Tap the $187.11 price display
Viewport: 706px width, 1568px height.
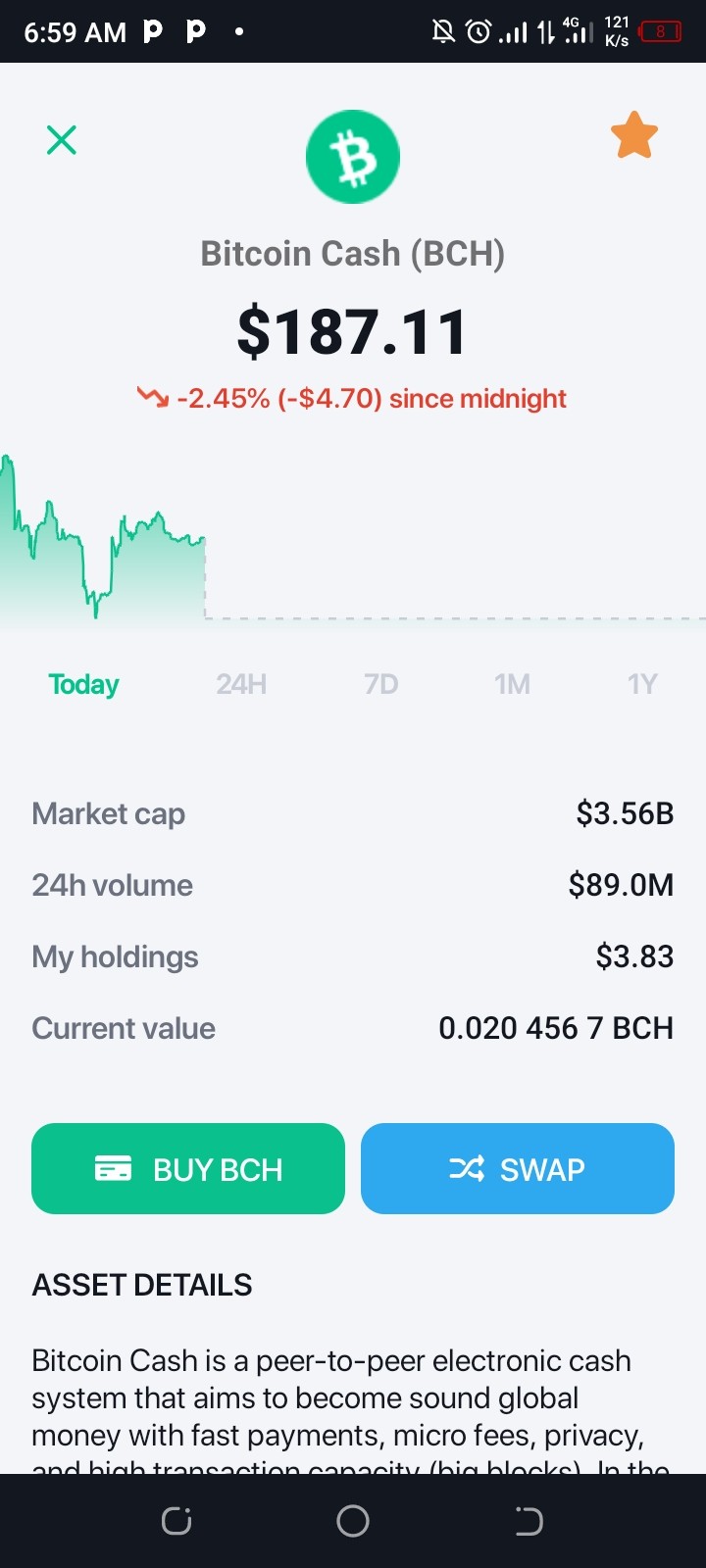click(x=353, y=332)
